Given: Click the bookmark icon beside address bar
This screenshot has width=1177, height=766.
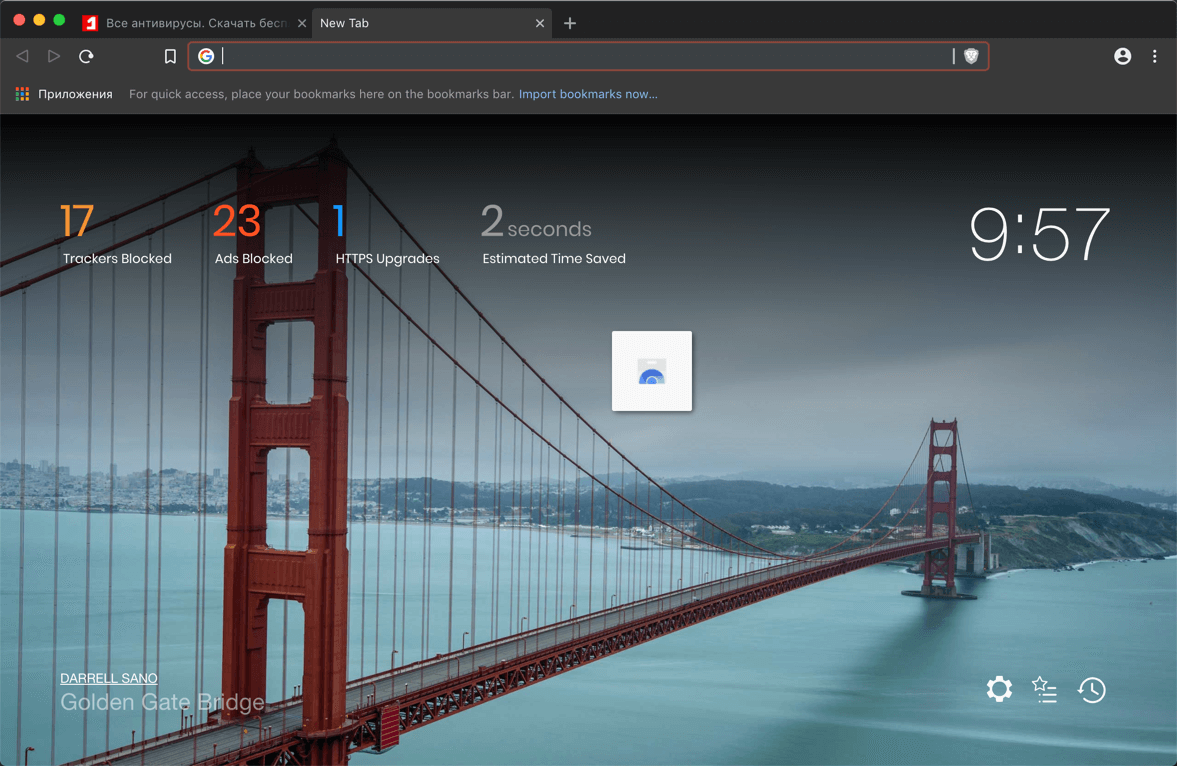Looking at the screenshot, I should (170, 57).
